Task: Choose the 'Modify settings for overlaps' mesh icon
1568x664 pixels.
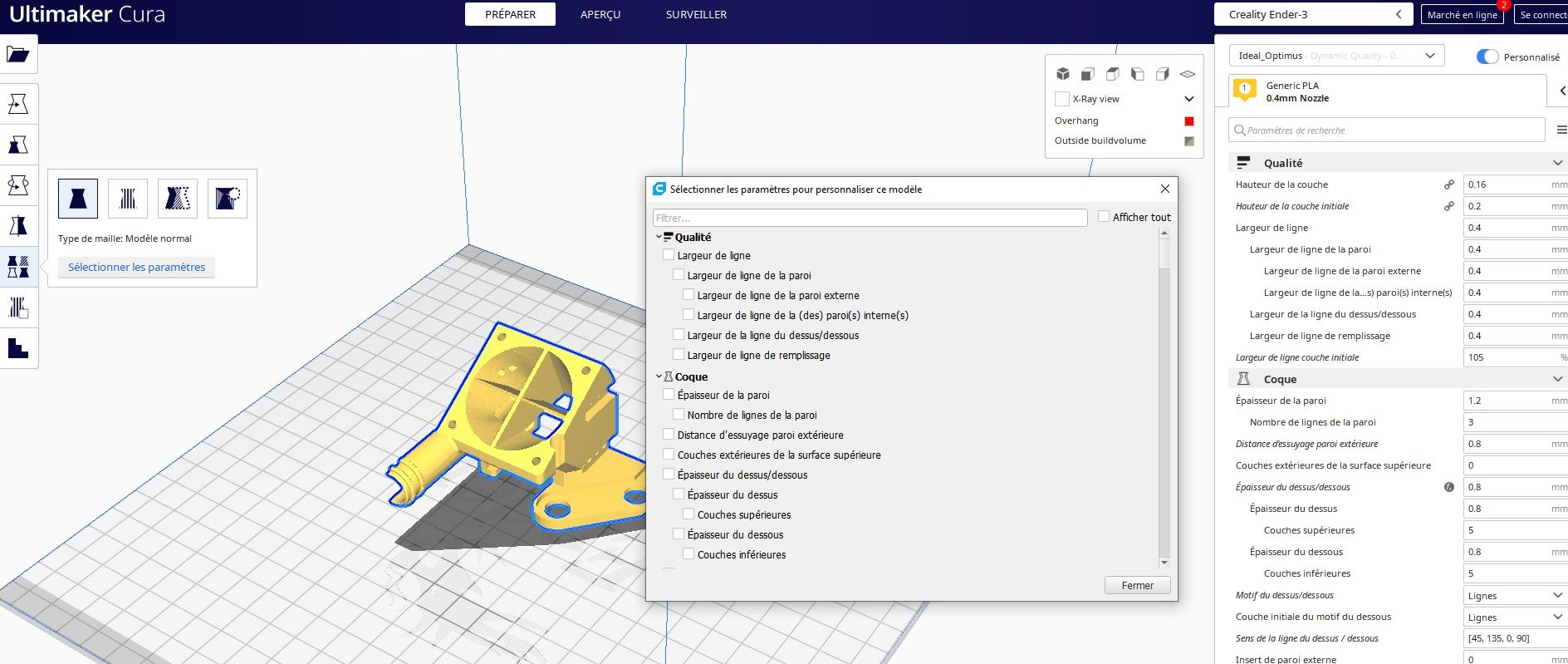Action: (x=178, y=199)
